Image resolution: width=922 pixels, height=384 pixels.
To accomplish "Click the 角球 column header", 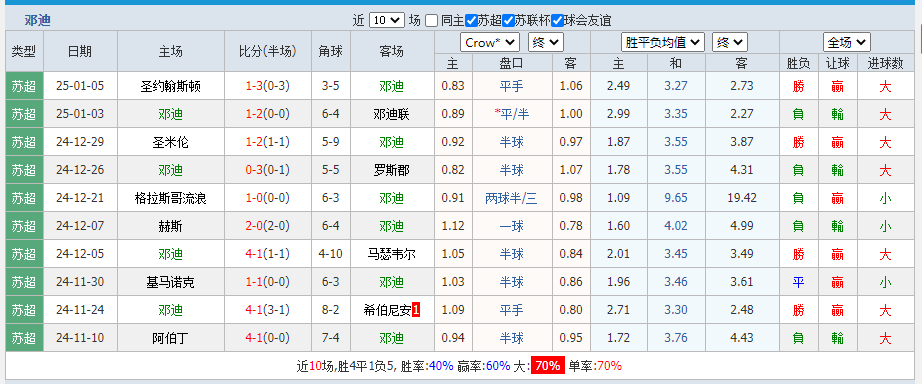I will (x=330, y=52).
